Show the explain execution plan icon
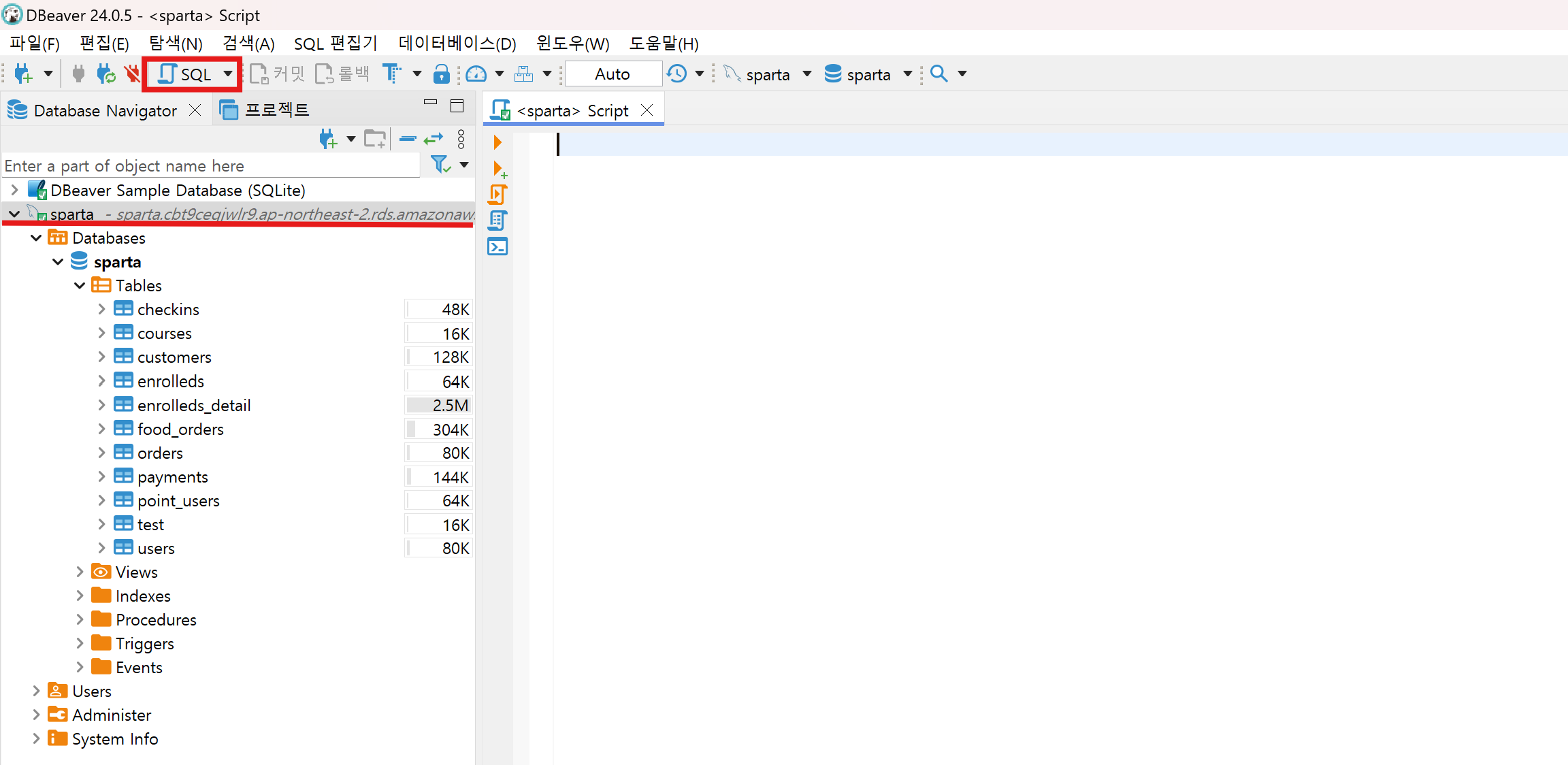Screen dimensions: 1568x765 click(497, 221)
